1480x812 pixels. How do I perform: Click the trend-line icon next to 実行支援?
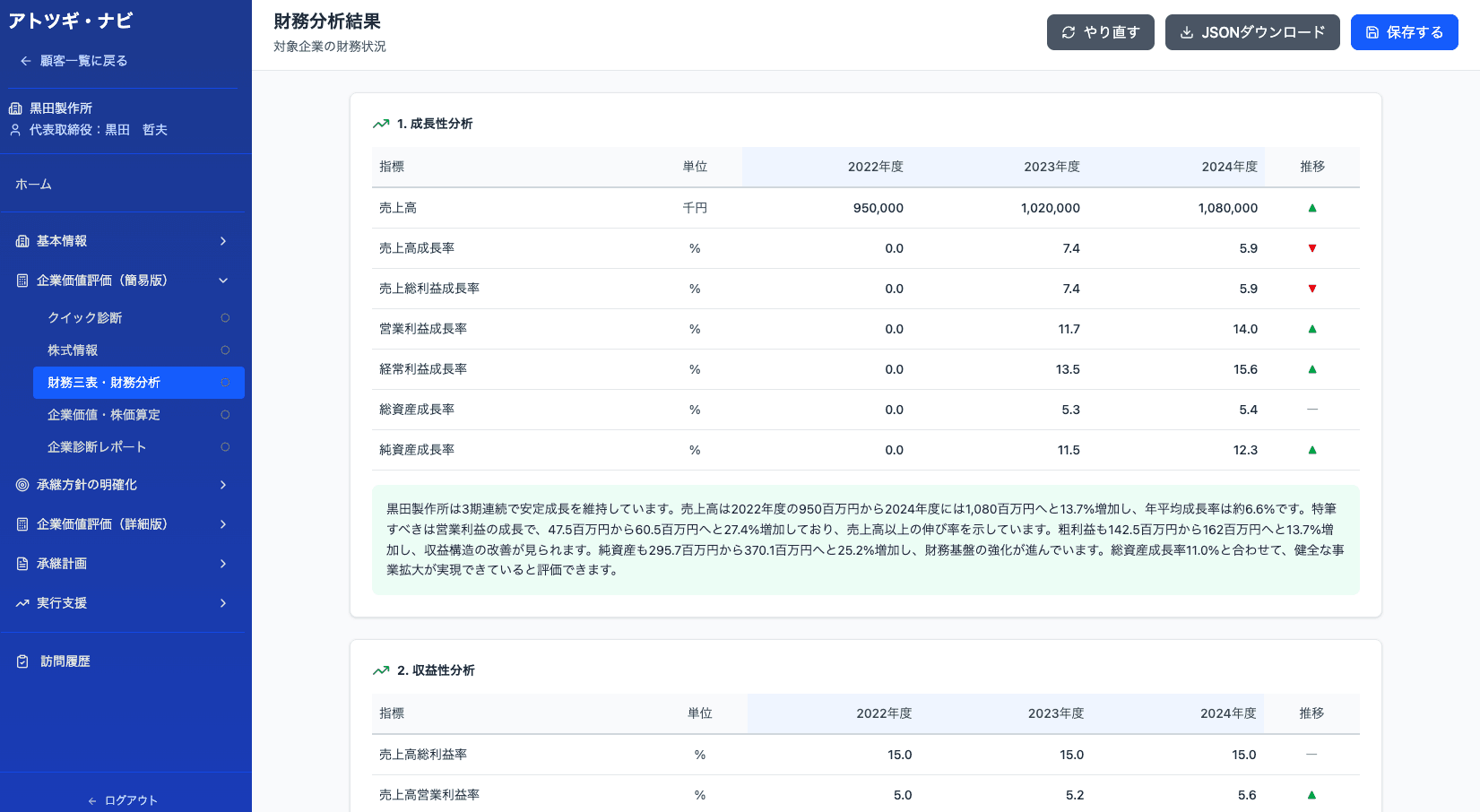pyautogui.click(x=22, y=603)
